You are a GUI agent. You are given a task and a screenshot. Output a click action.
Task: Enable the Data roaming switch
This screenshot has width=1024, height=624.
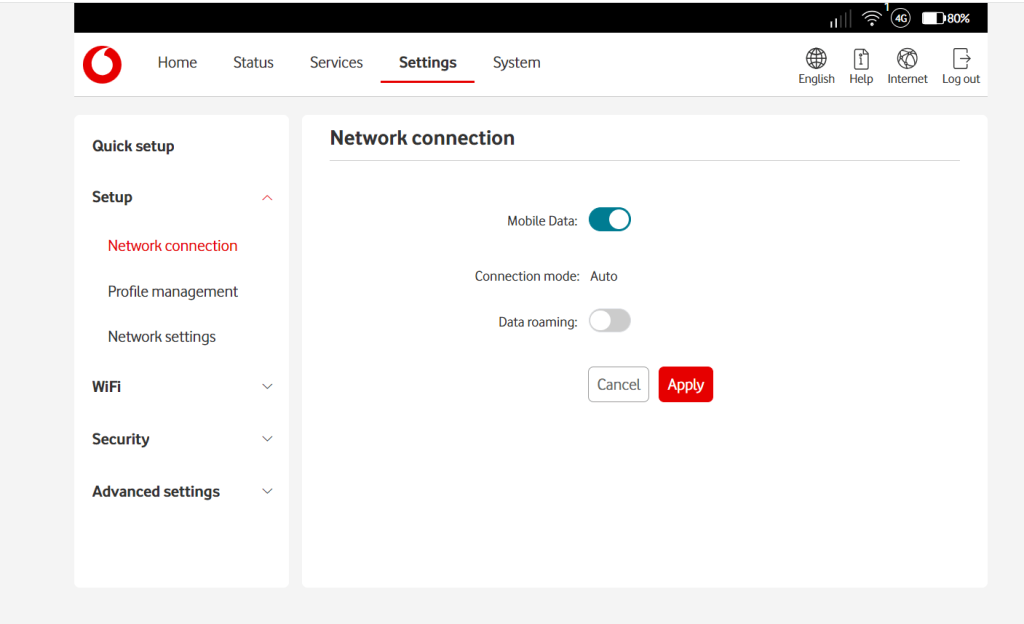[x=609, y=320]
